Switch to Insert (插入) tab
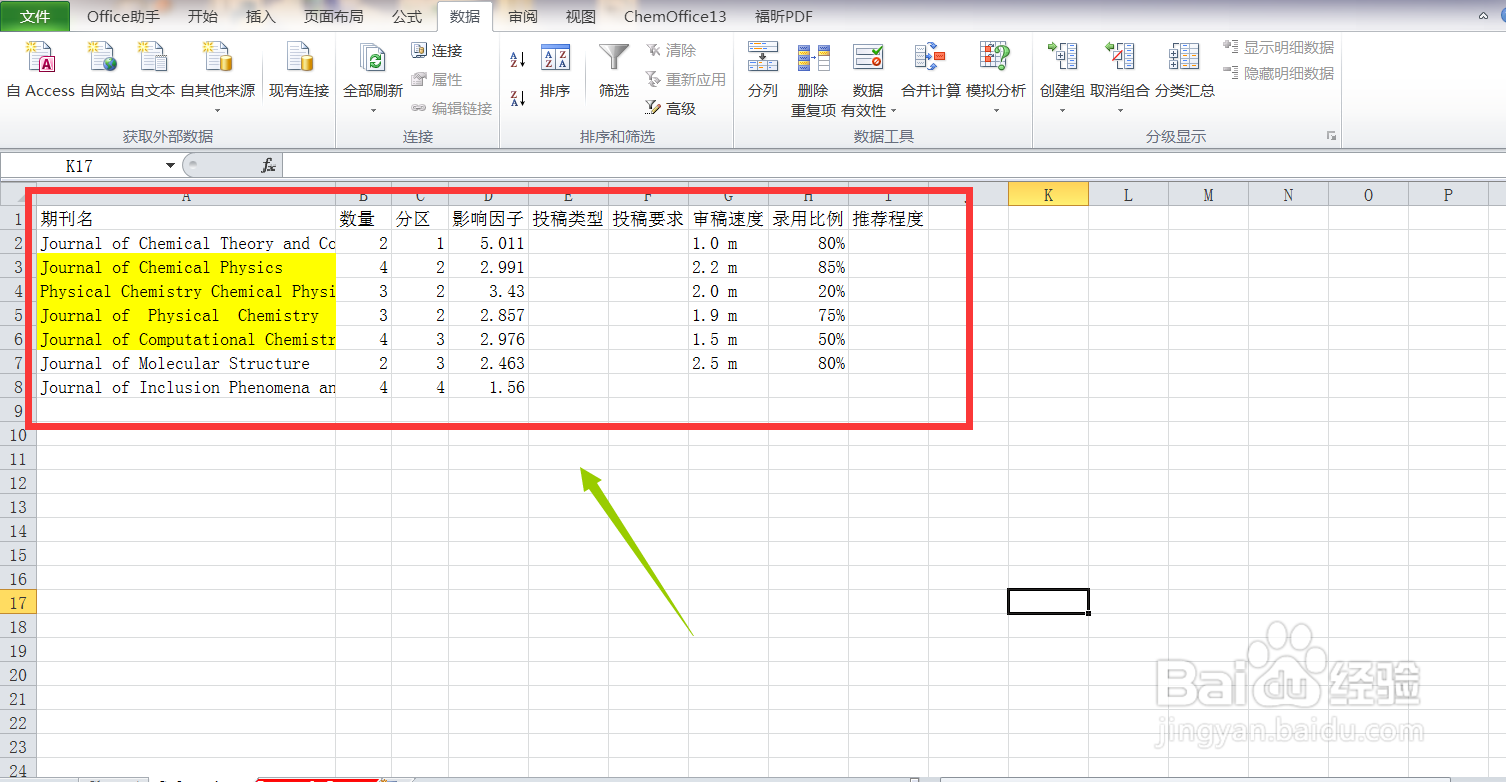 pyautogui.click(x=260, y=16)
